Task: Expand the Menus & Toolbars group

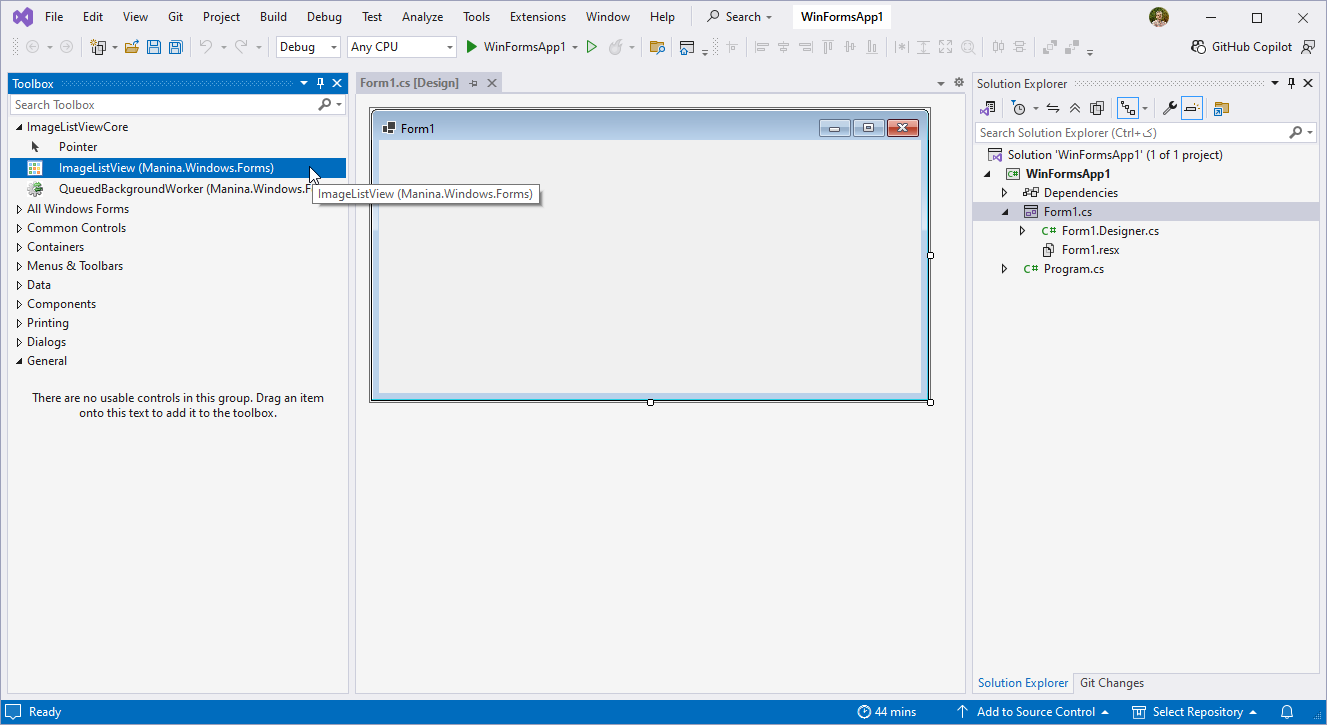Action: click(x=19, y=266)
